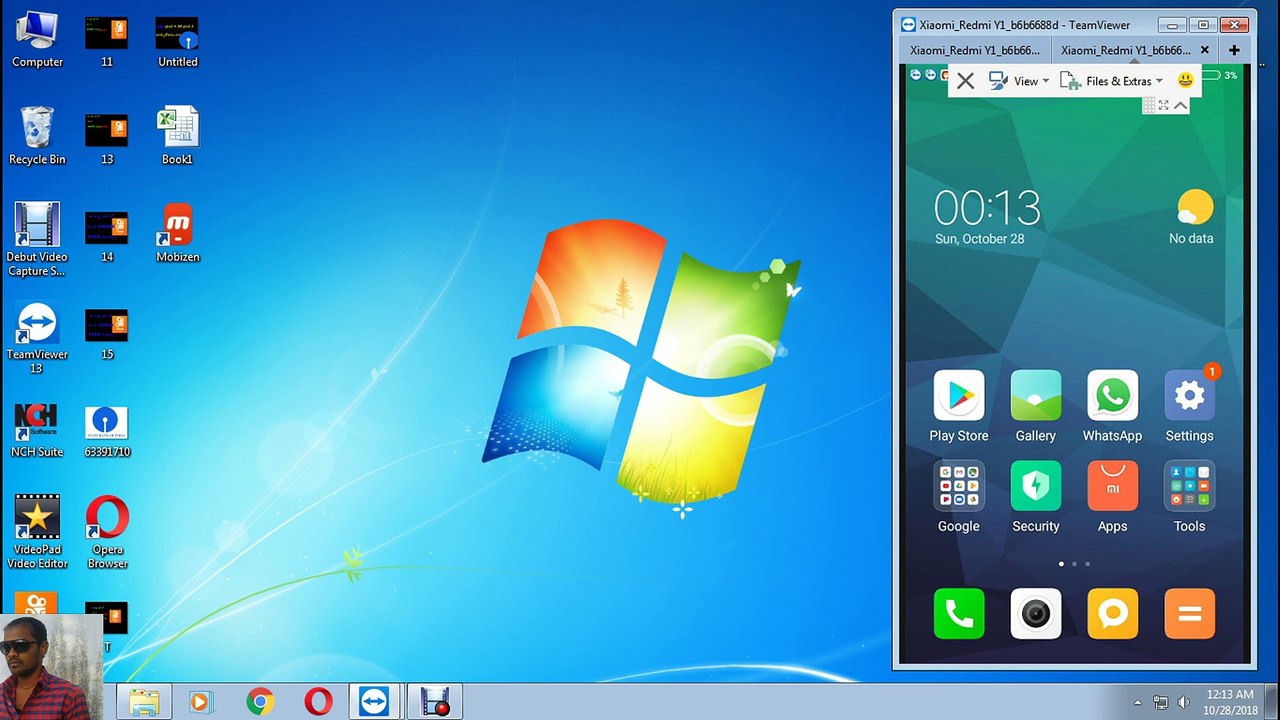
Task: Select the 63391710 desktop icon
Action: tap(107, 430)
